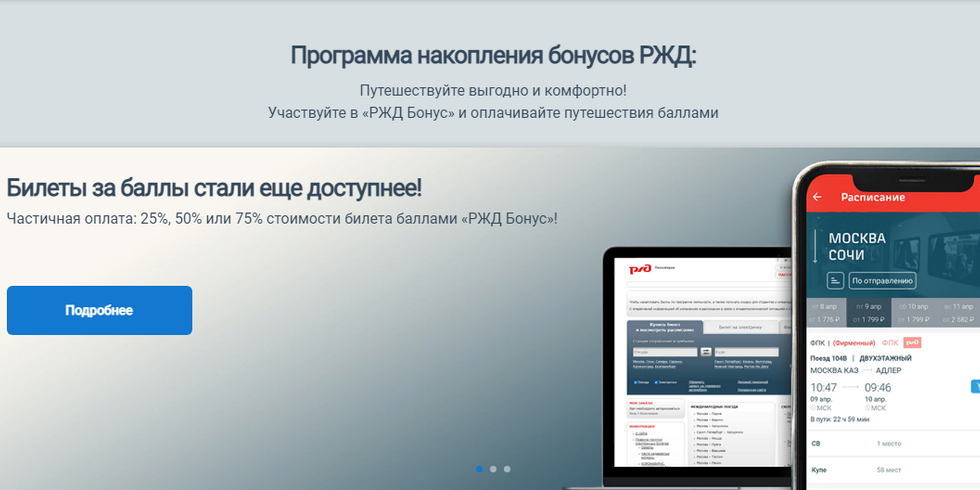The height and width of the screenshot is (490, 980).
Task: Select the 8 апр date tab
Action: (826, 312)
